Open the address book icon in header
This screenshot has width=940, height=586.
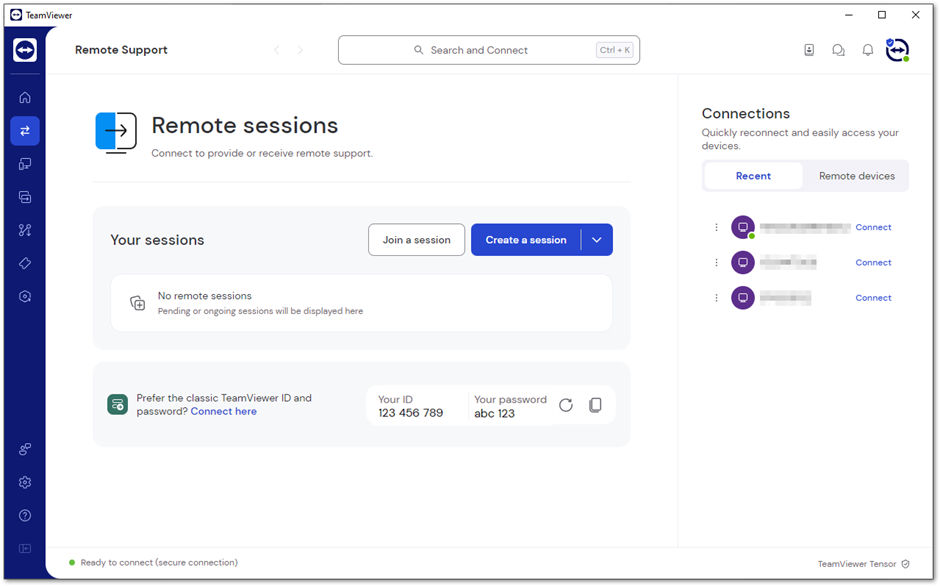(x=809, y=50)
